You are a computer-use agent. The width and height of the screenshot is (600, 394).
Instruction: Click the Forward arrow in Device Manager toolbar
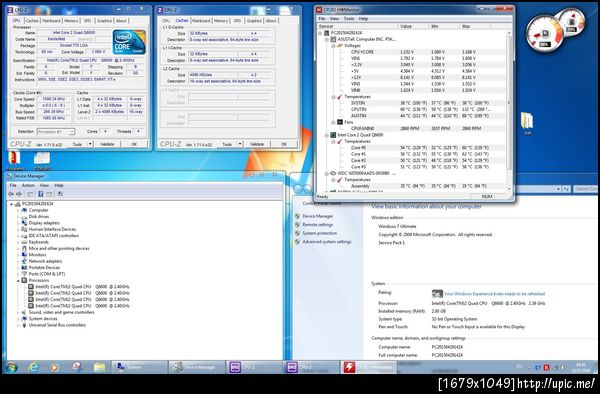19,194
